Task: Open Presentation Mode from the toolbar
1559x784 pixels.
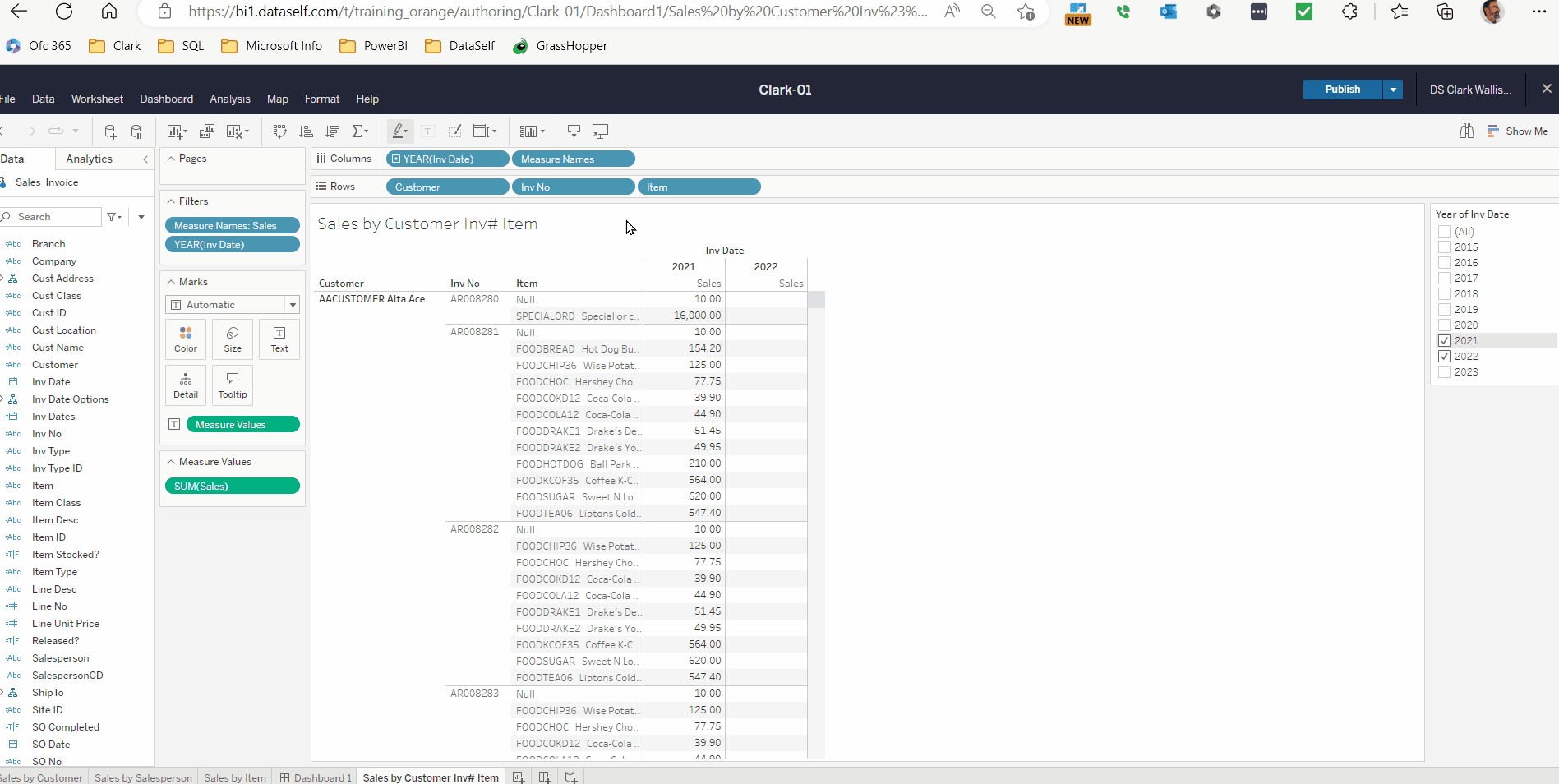Action: [x=601, y=131]
